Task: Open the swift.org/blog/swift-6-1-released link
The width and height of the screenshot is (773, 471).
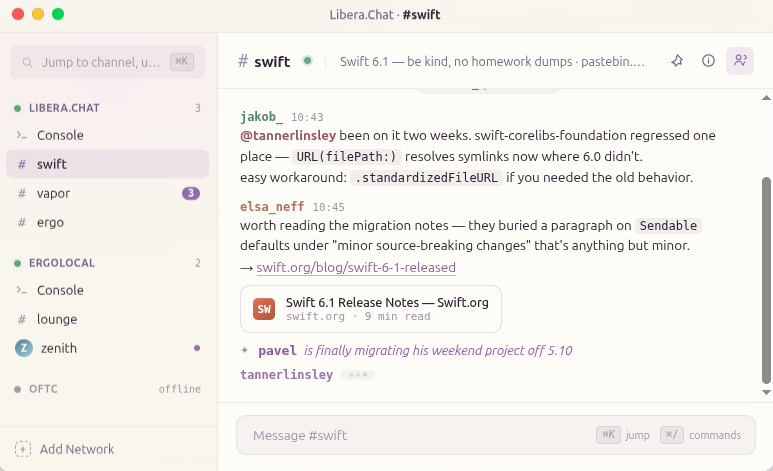Action: coord(356,267)
